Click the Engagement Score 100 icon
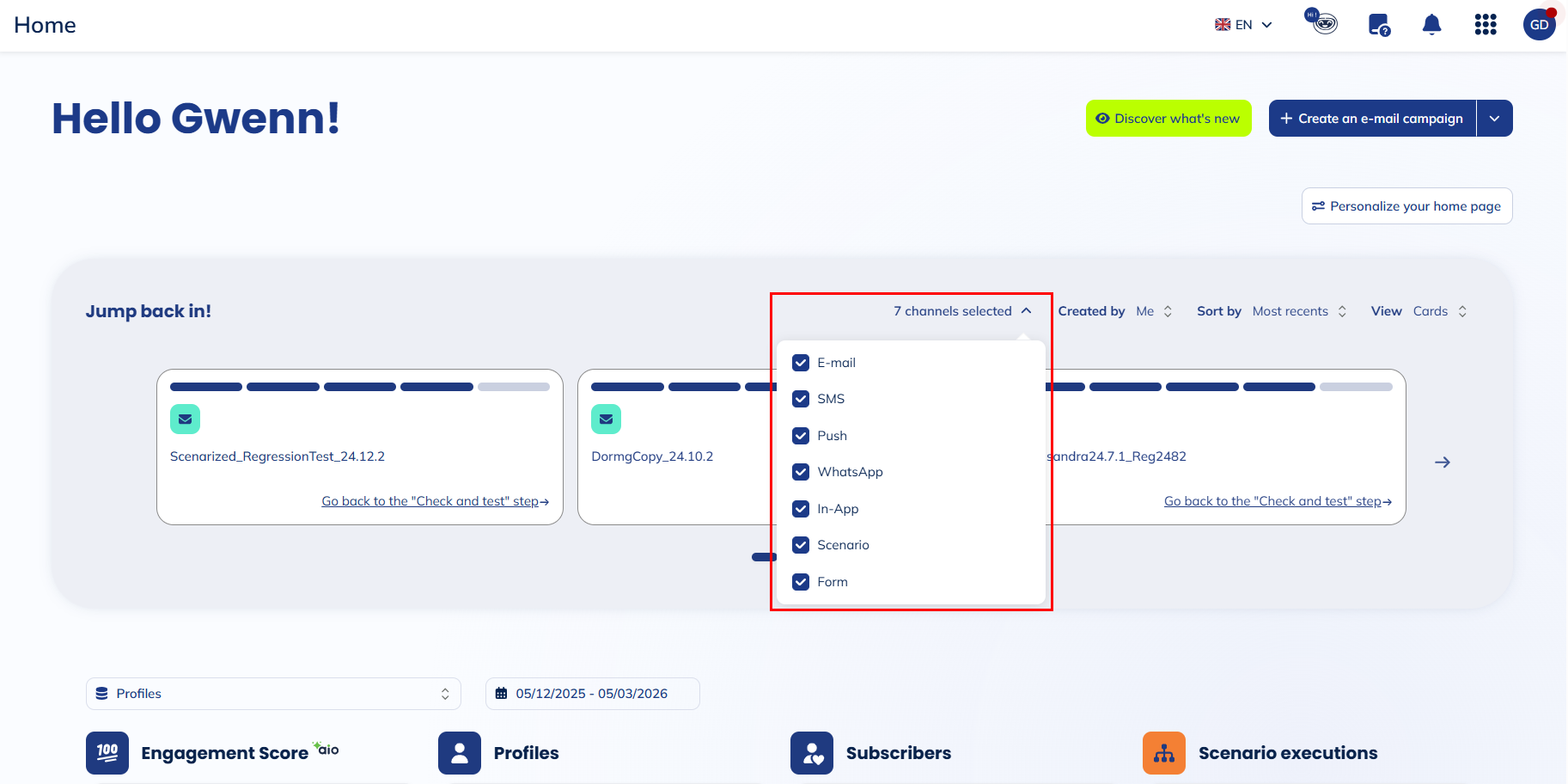1568x784 pixels. coord(107,753)
